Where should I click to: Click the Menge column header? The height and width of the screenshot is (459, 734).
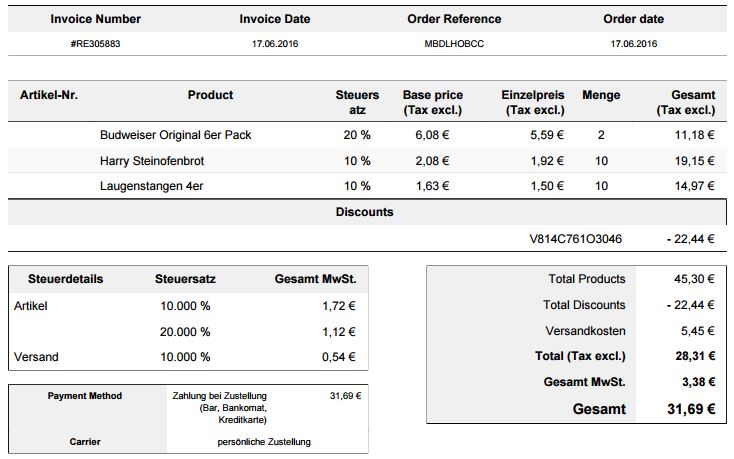pyautogui.click(x=601, y=95)
